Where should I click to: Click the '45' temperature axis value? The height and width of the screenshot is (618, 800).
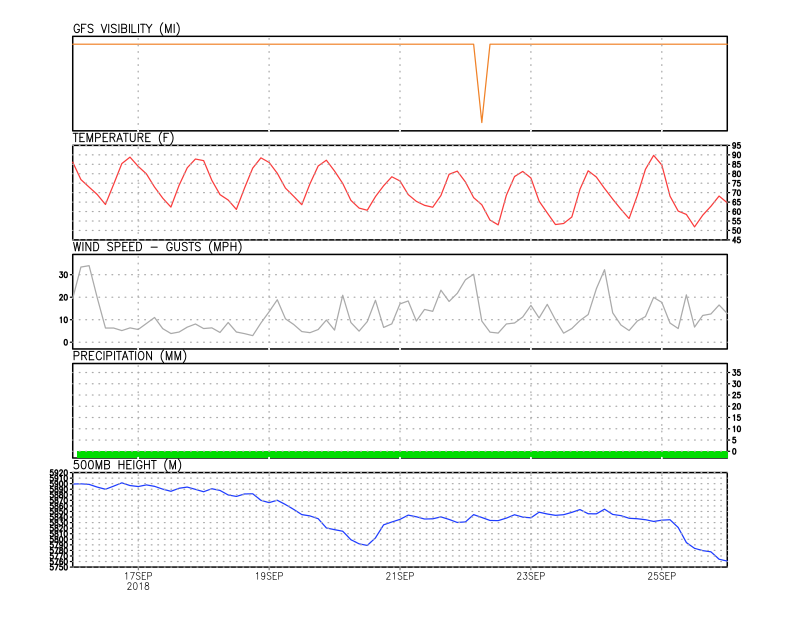pos(736,240)
